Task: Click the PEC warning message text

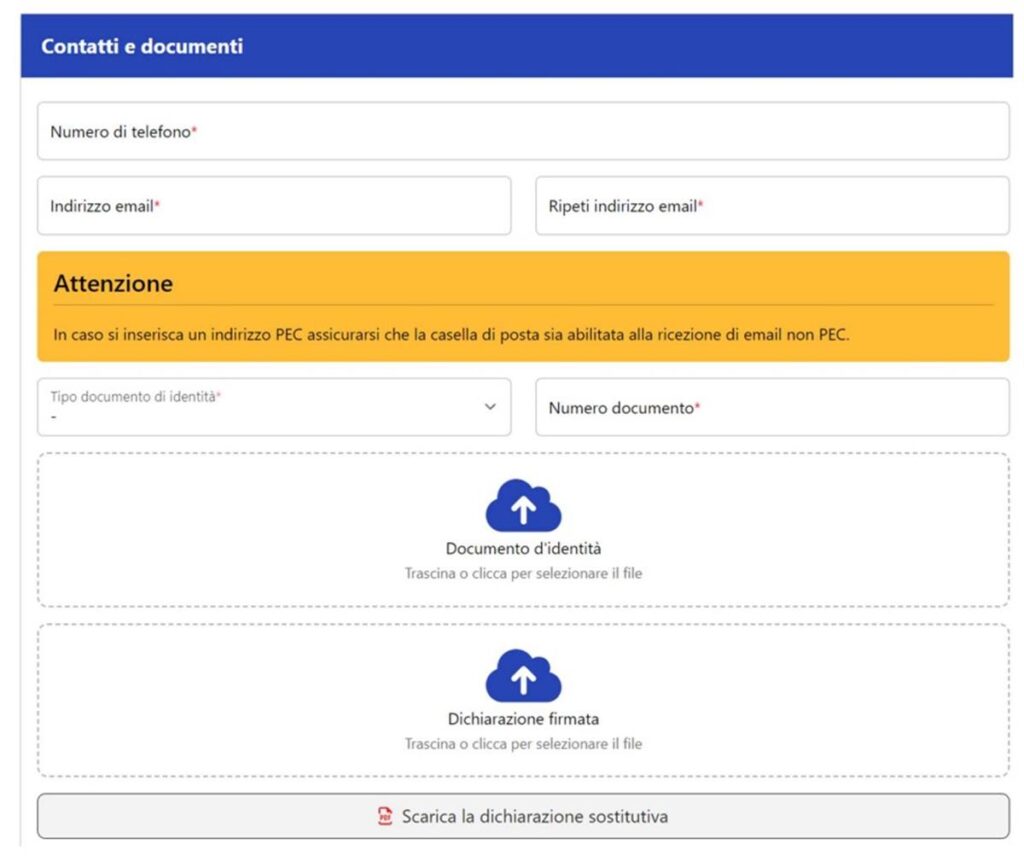Action: pyautogui.click(x=451, y=334)
